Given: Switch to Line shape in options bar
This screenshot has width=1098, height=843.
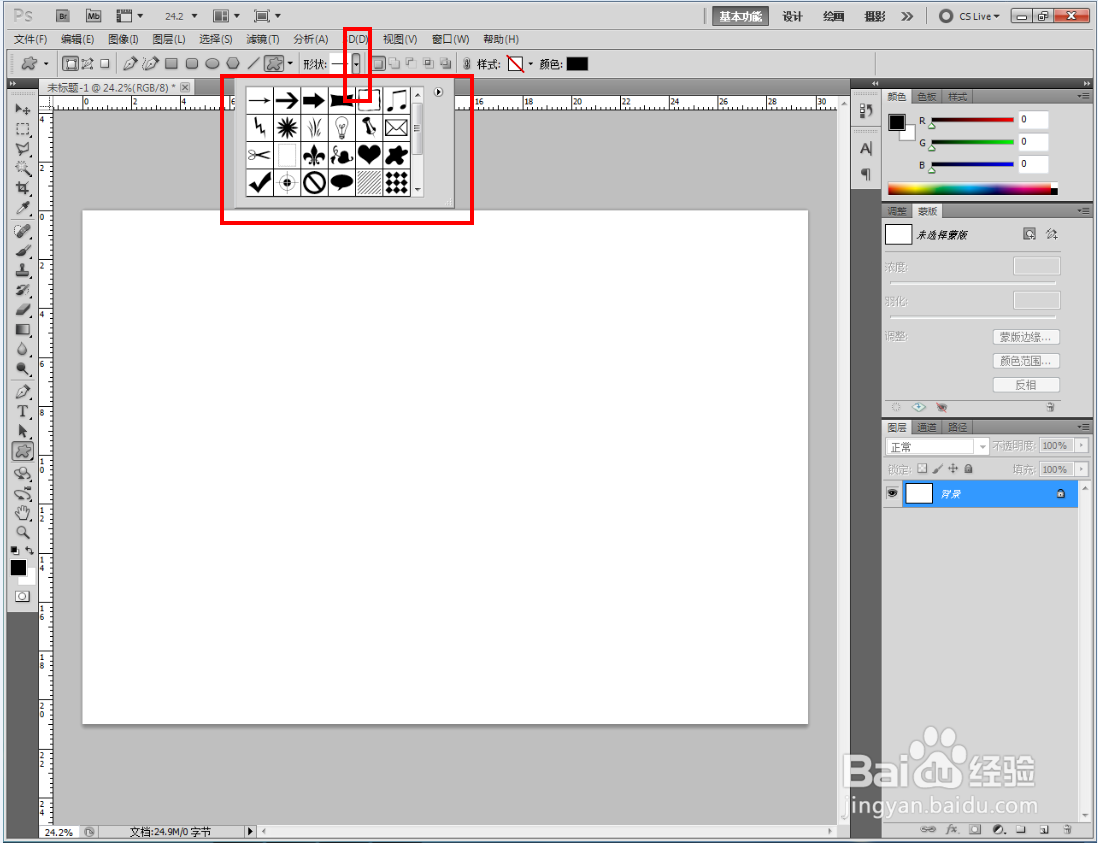Looking at the screenshot, I should click(253, 64).
